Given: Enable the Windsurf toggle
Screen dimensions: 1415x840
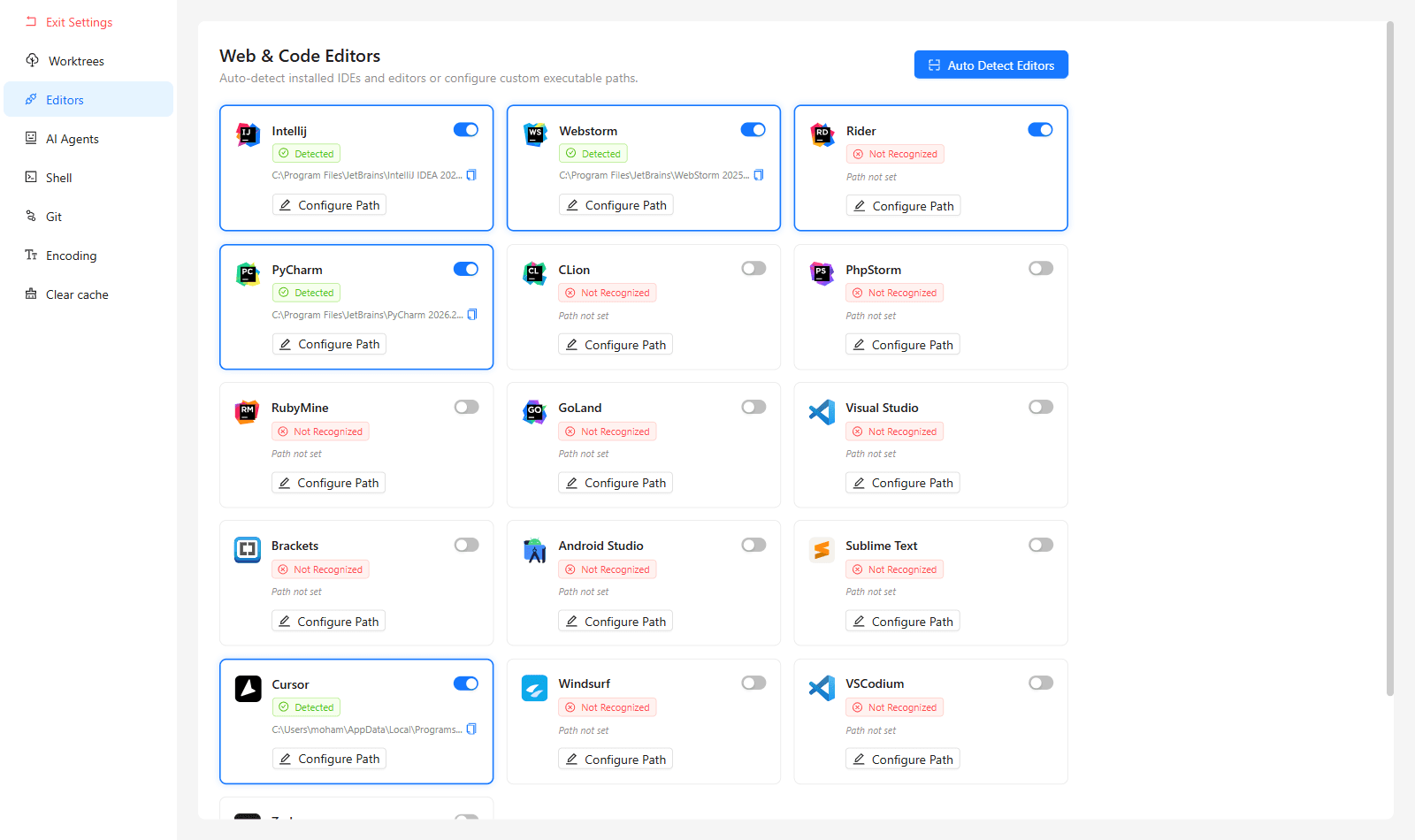Looking at the screenshot, I should [754, 683].
